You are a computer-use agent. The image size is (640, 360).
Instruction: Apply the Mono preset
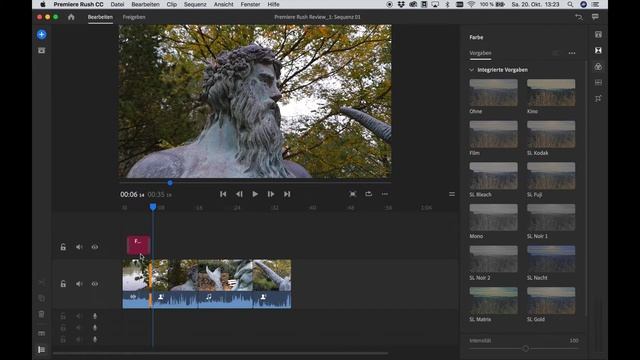point(493,218)
